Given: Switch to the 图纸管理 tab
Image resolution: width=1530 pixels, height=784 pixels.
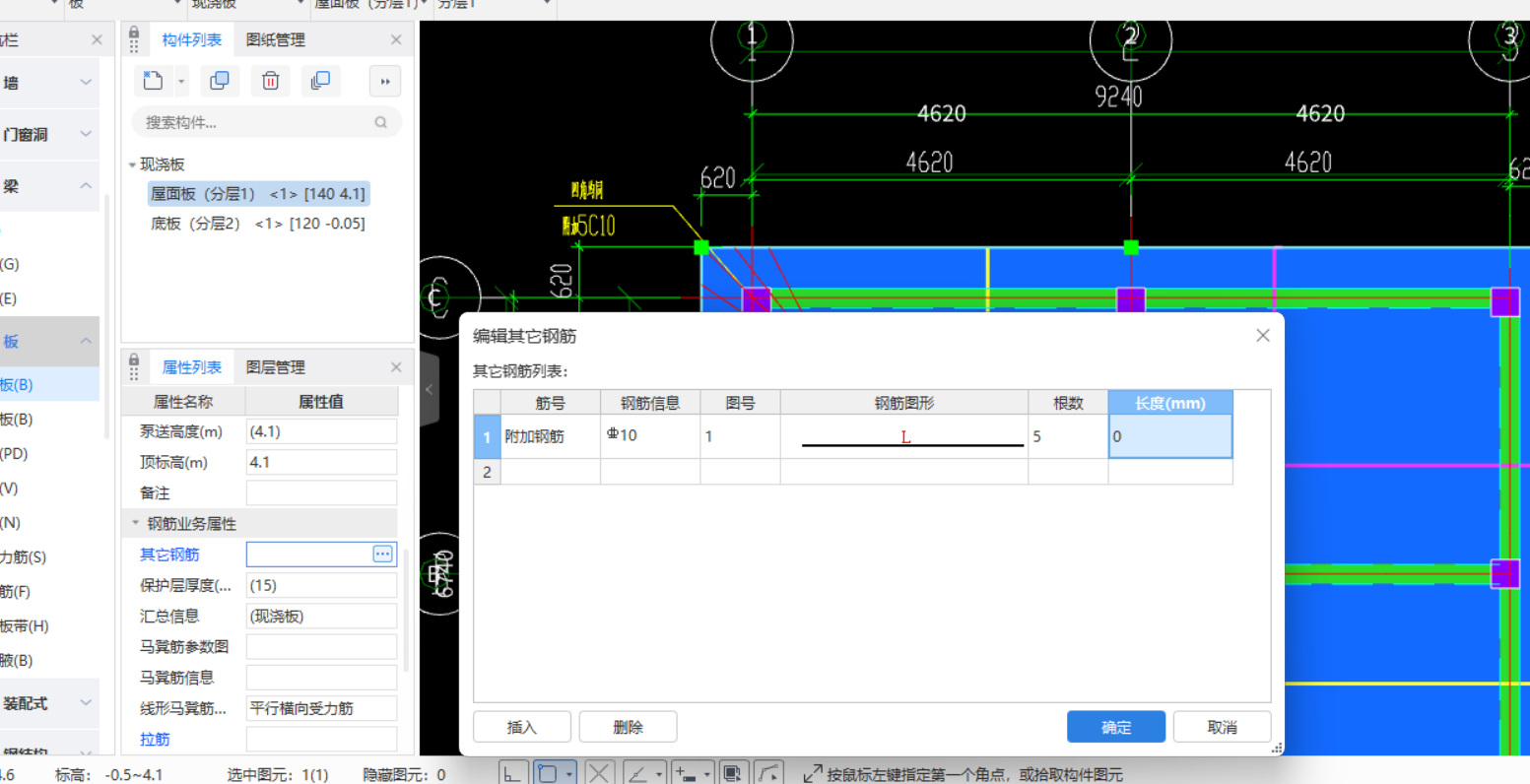Looking at the screenshot, I should [276, 40].
